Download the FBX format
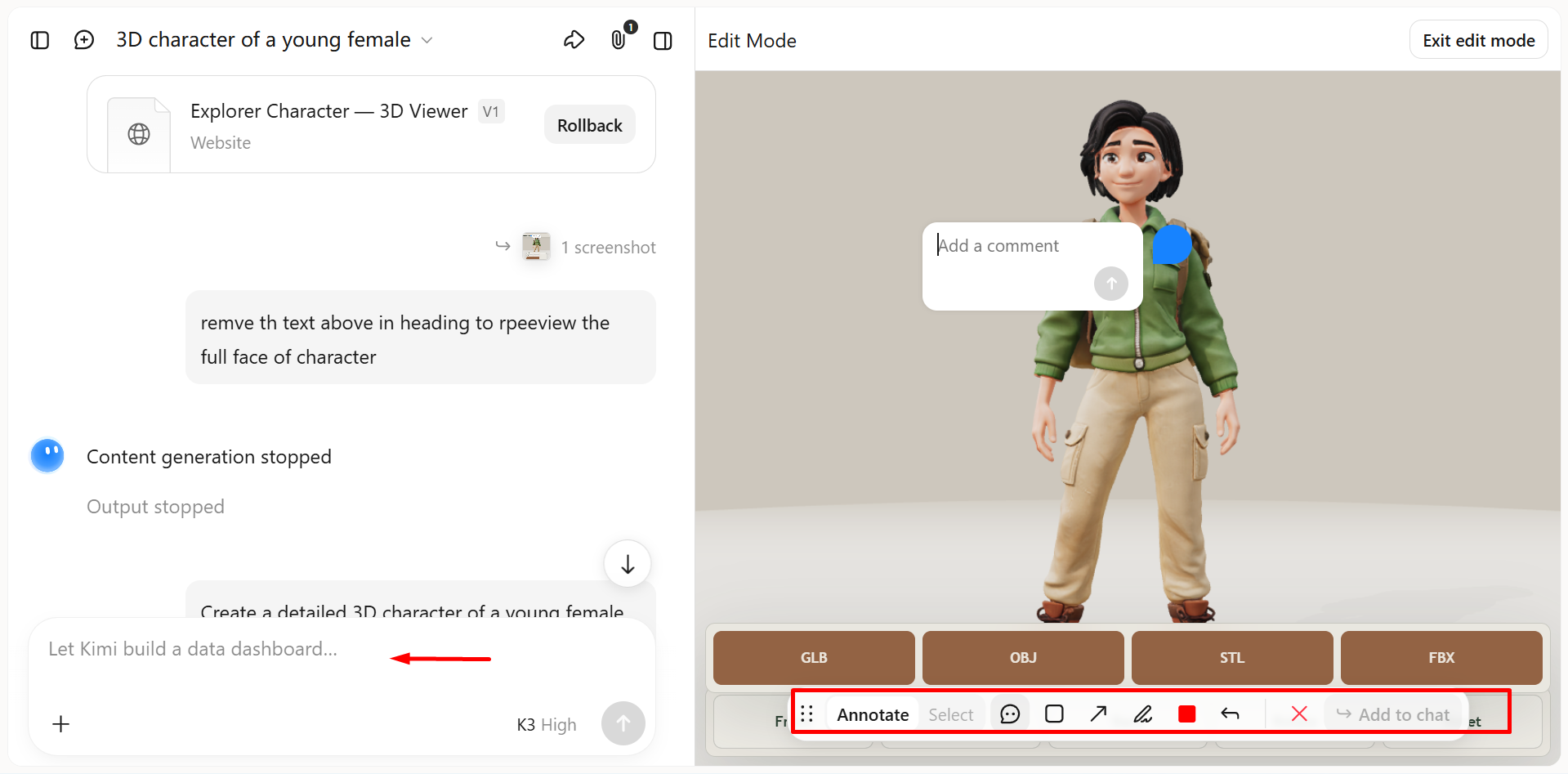Screen dimensions: 1568x774 1441,657
